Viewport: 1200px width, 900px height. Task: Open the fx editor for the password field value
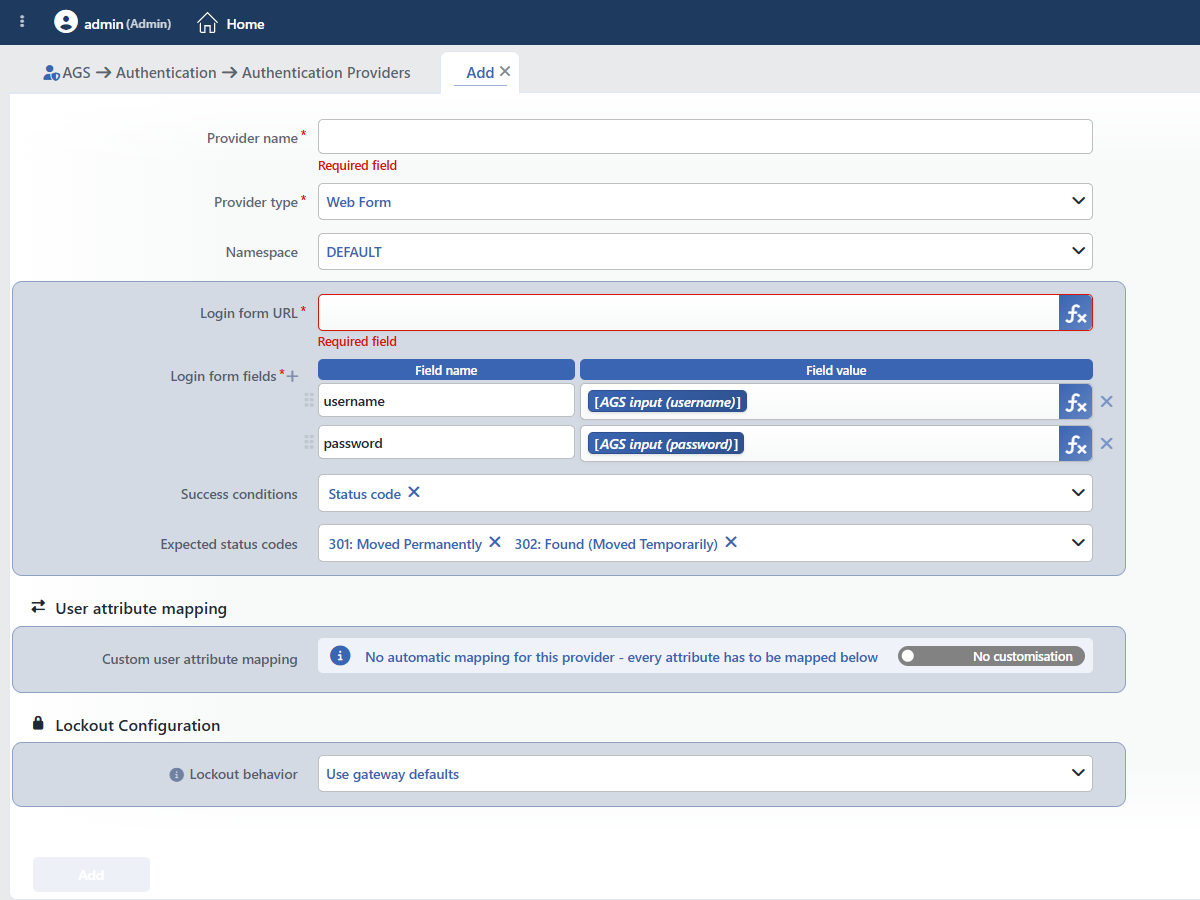click(x=1075, y=444)
